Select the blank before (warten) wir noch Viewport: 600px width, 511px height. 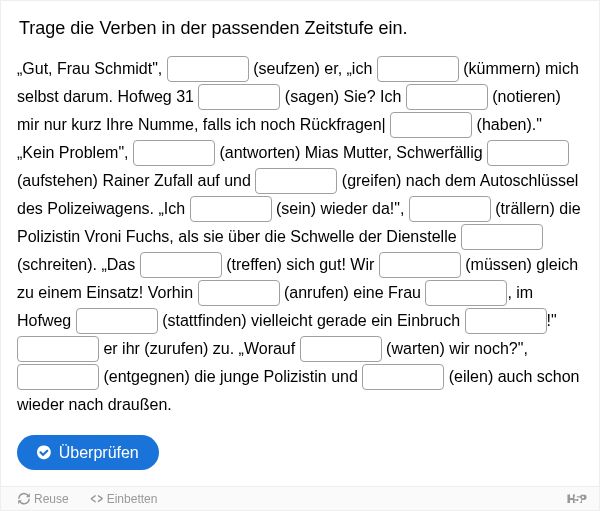pos(341,348)
